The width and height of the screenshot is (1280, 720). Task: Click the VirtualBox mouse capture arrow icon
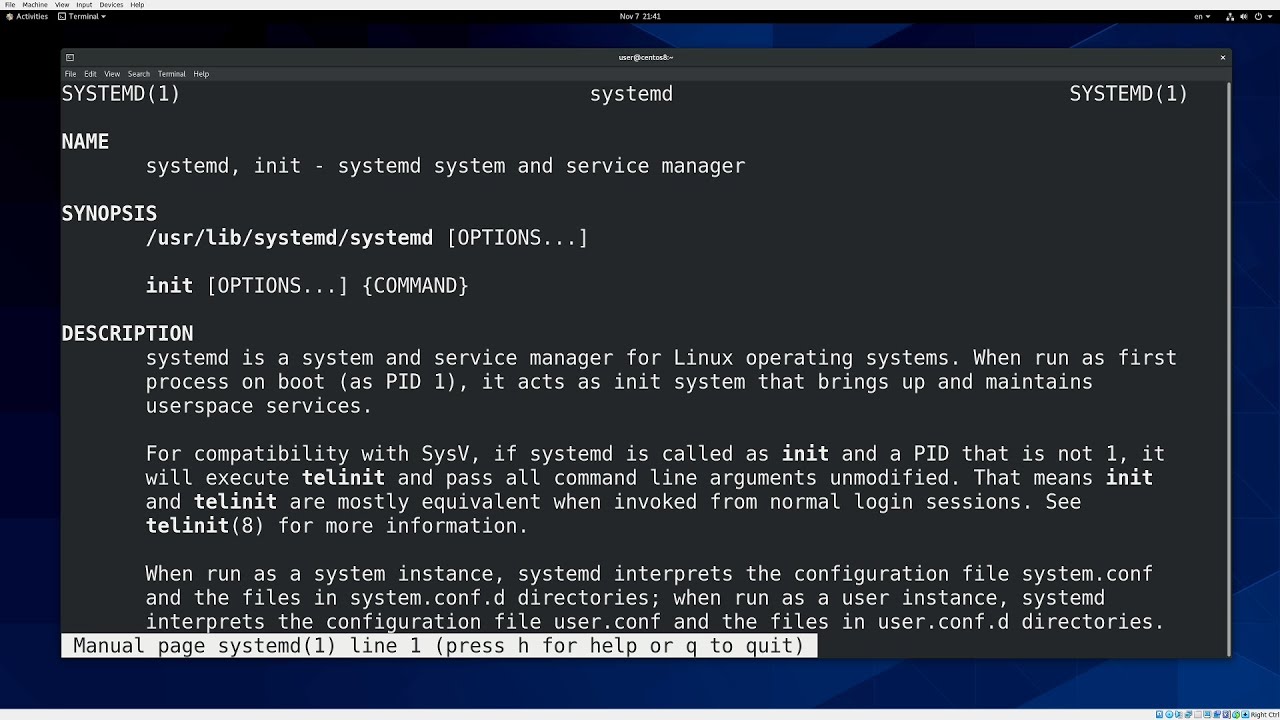pyautogui.click(x=1245, y=714)
